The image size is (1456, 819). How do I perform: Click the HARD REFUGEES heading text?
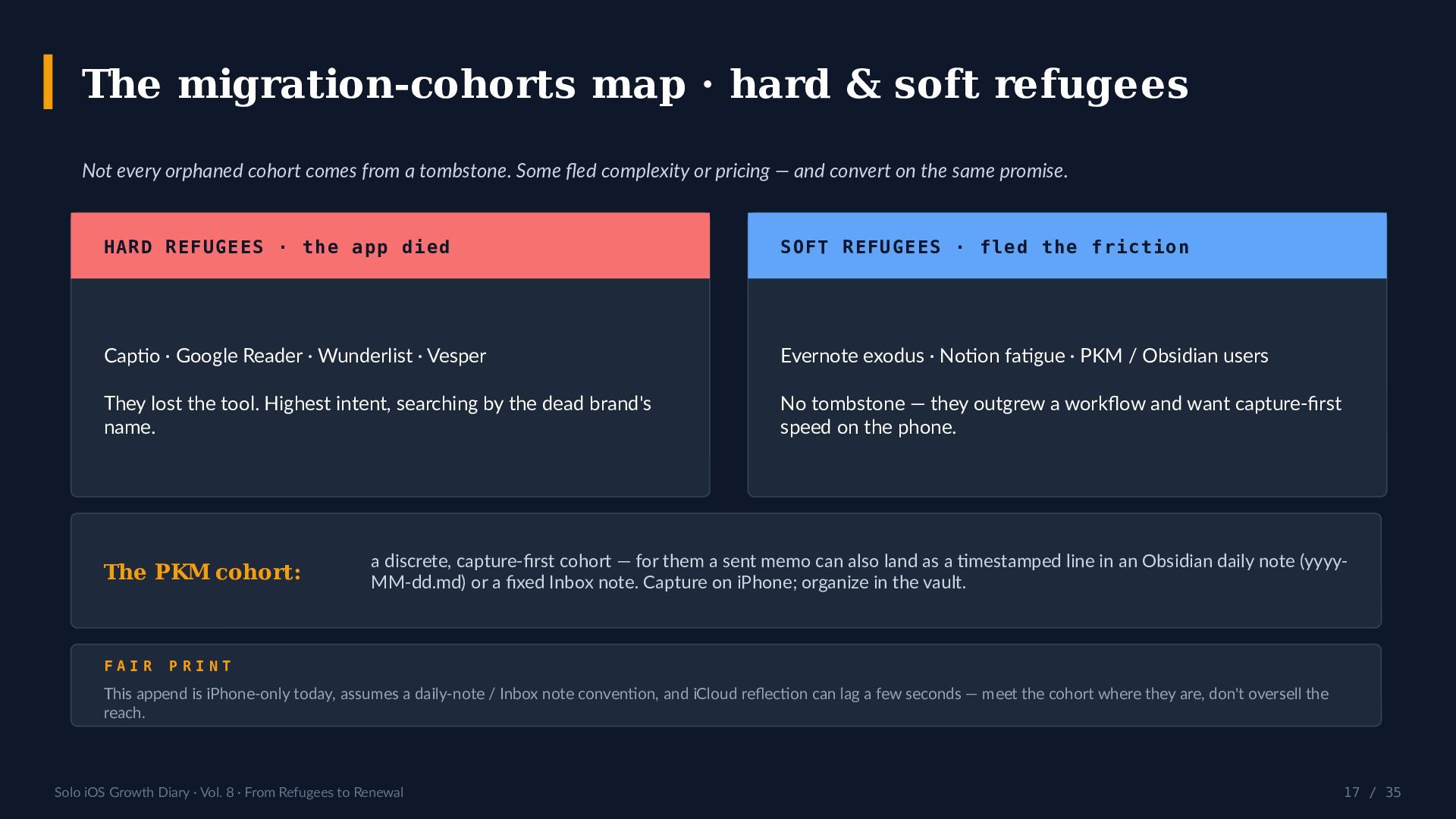click(x=277, y=247)
